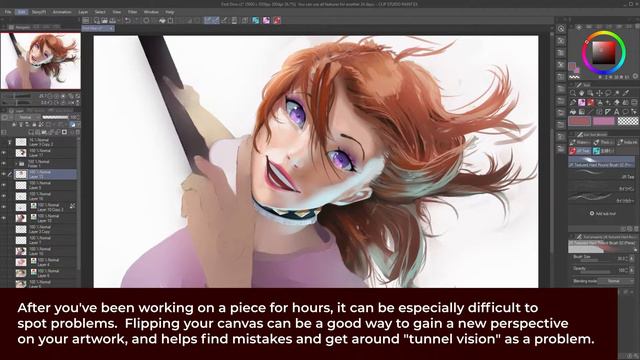Adjust the layer opacity slider
This screenshot has width=640, height=360.
pos(55,118)
